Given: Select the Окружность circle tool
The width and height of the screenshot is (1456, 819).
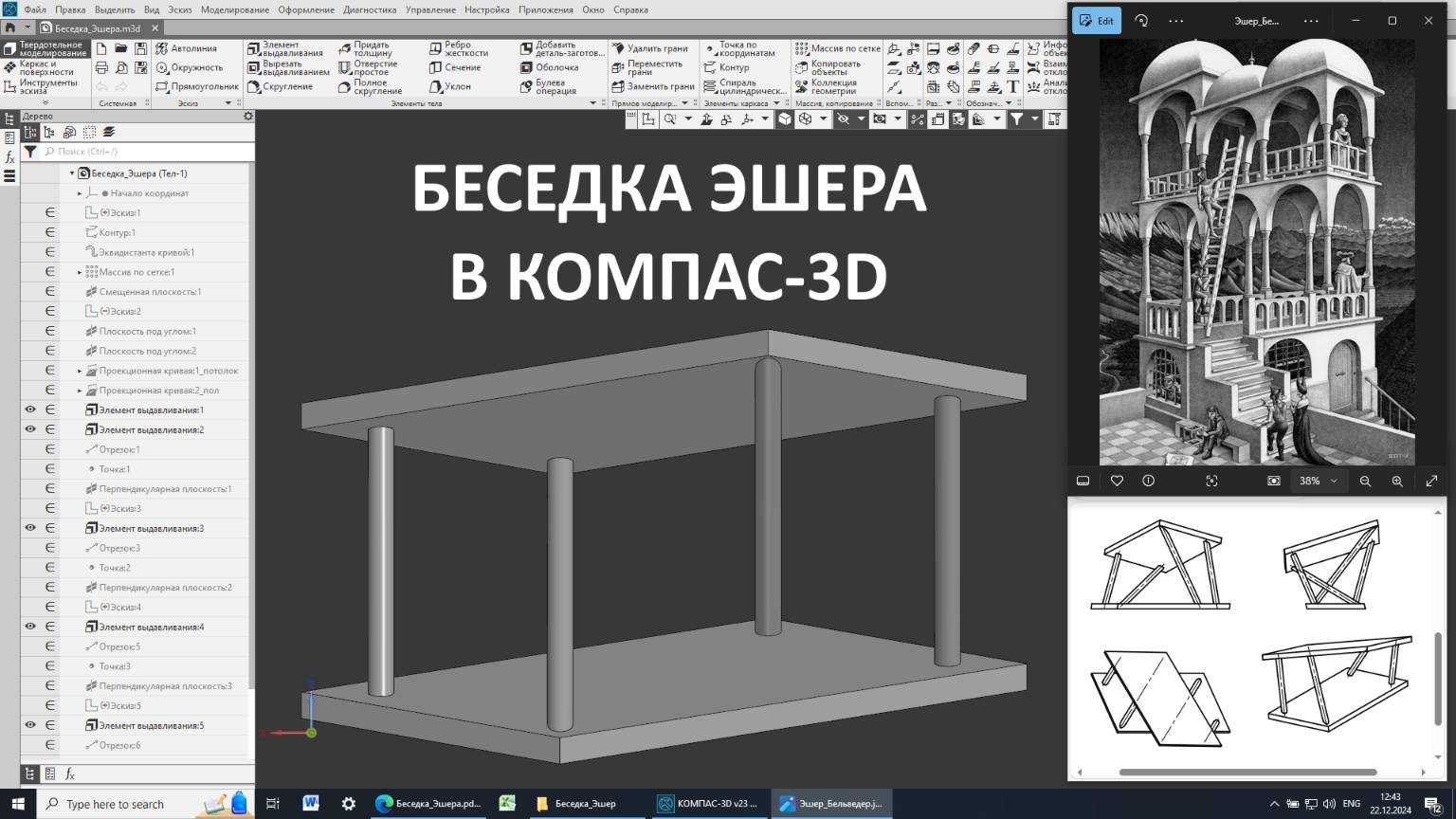Looking at the screenshot, I should point(189,67).
